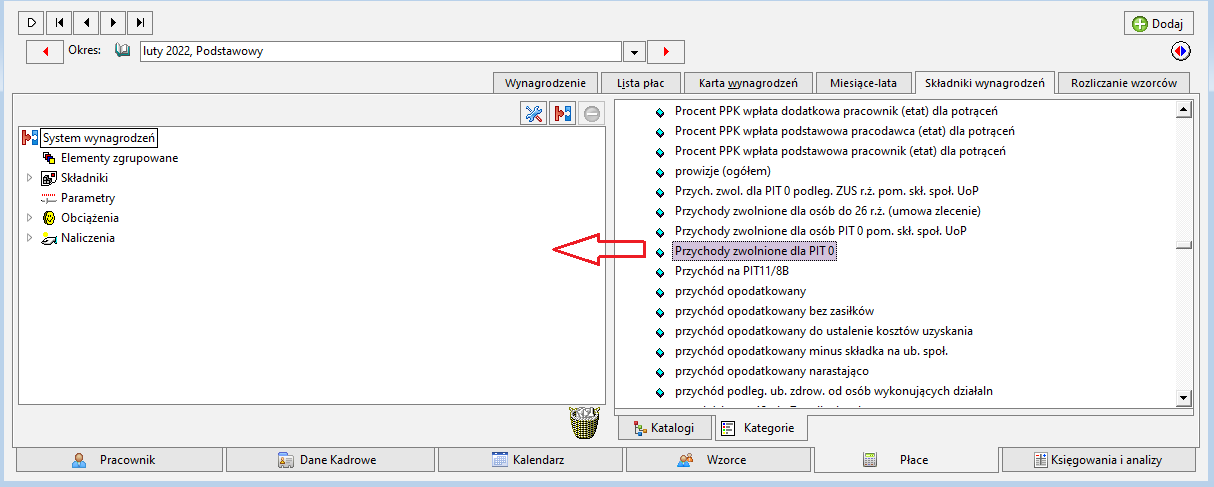Click the Elementy zgrupowane icon

click(48, 158)
